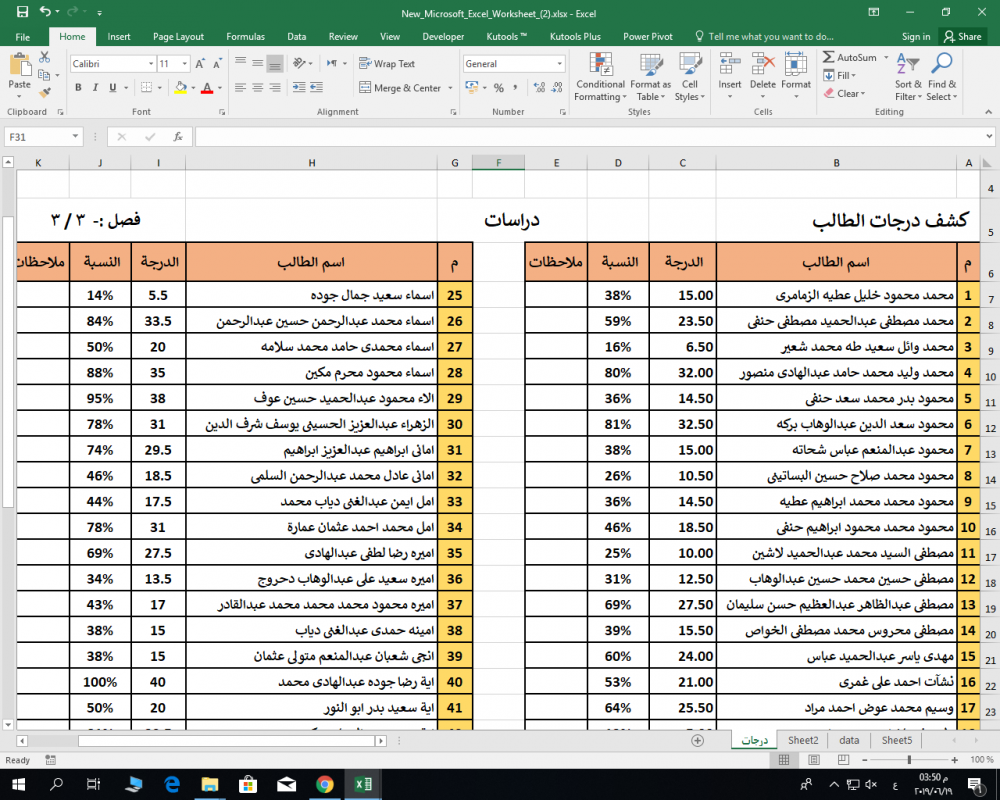
Task: Click the red font color swatch
Action: pos(207,88)
